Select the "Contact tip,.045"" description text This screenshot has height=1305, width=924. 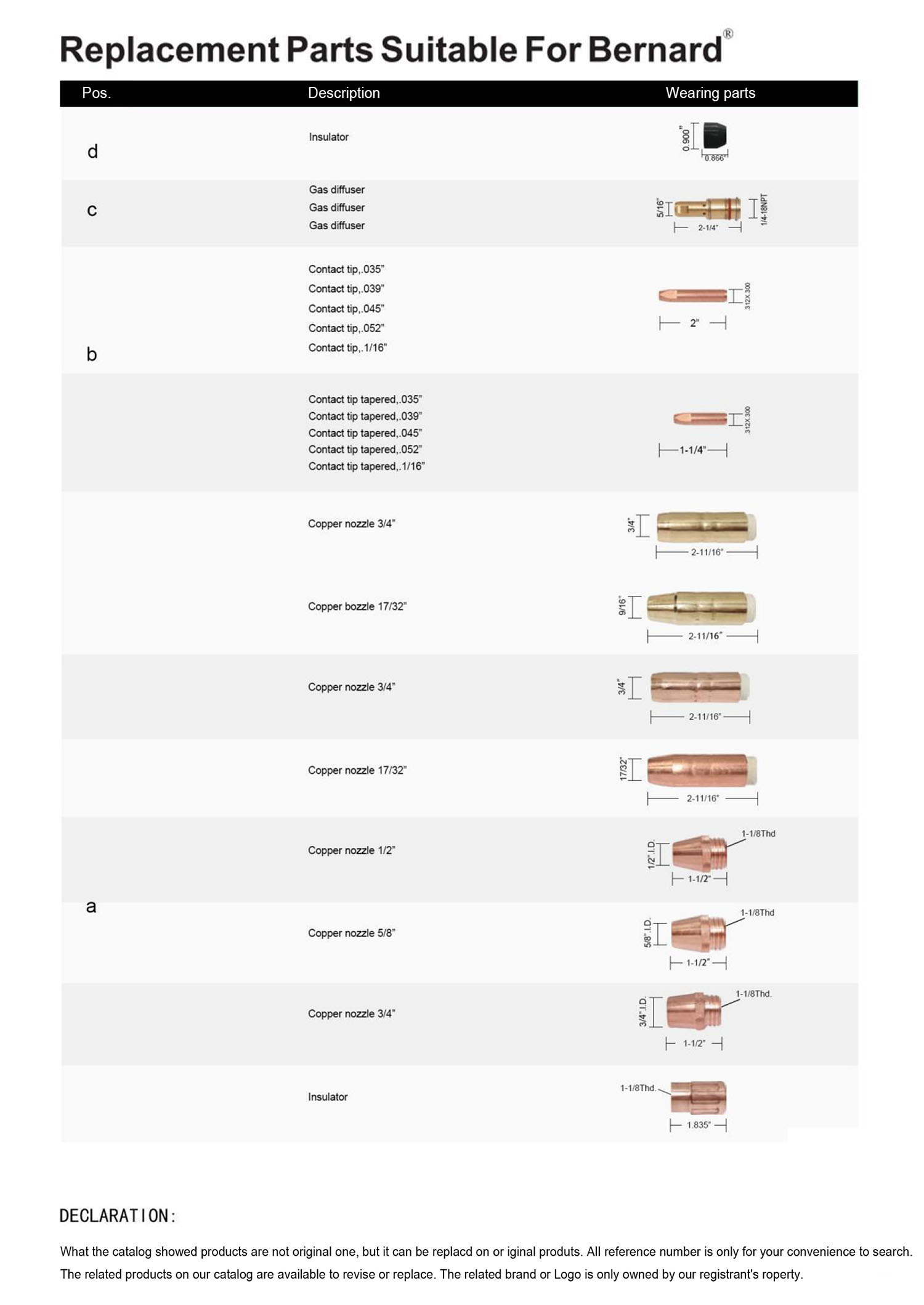(x=346, y=309)
